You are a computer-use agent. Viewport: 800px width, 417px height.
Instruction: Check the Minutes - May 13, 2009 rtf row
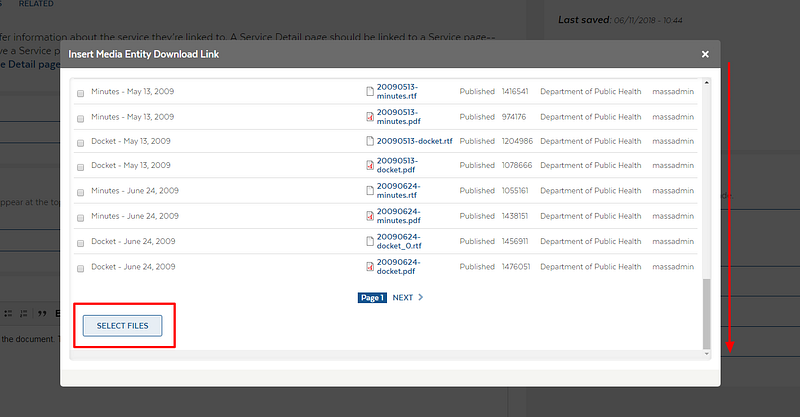point(80,93)
